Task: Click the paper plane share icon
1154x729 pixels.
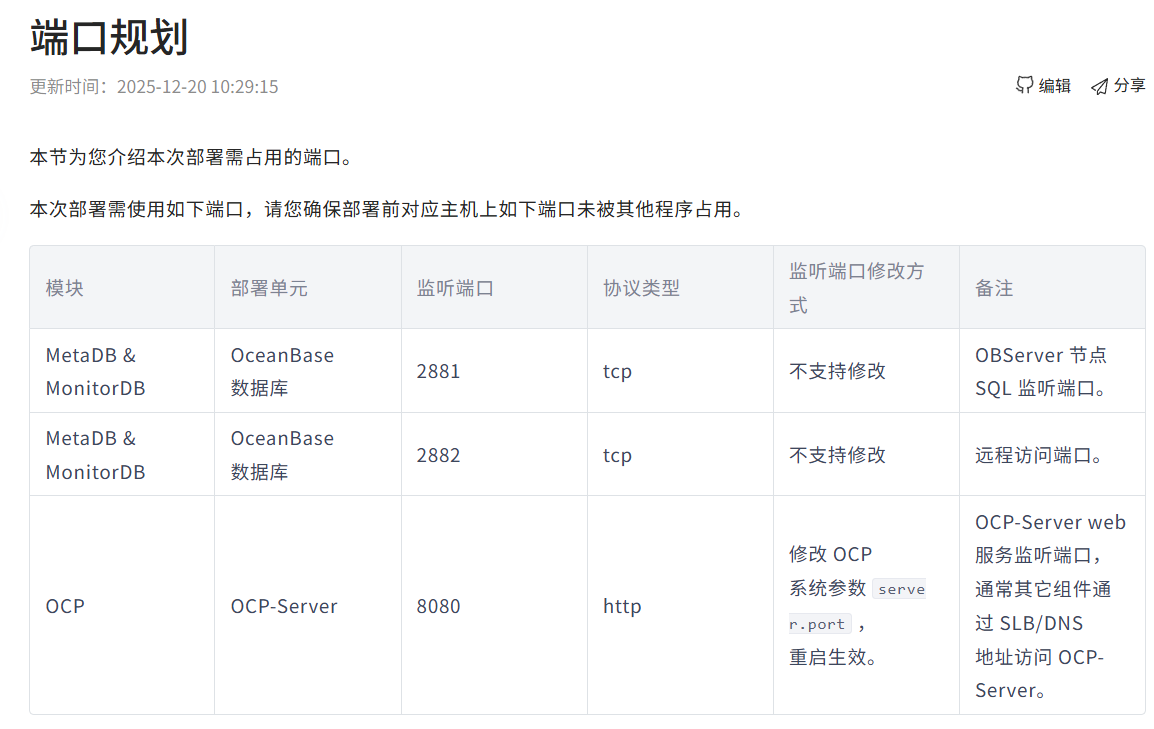Action: (x=1099, y=86)
